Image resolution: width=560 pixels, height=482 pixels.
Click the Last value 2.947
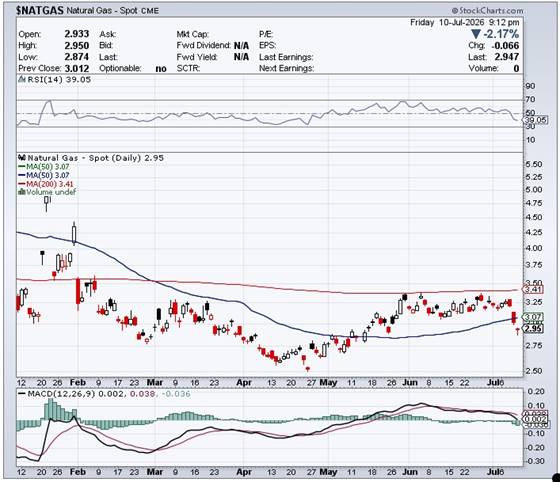[507, 57]
